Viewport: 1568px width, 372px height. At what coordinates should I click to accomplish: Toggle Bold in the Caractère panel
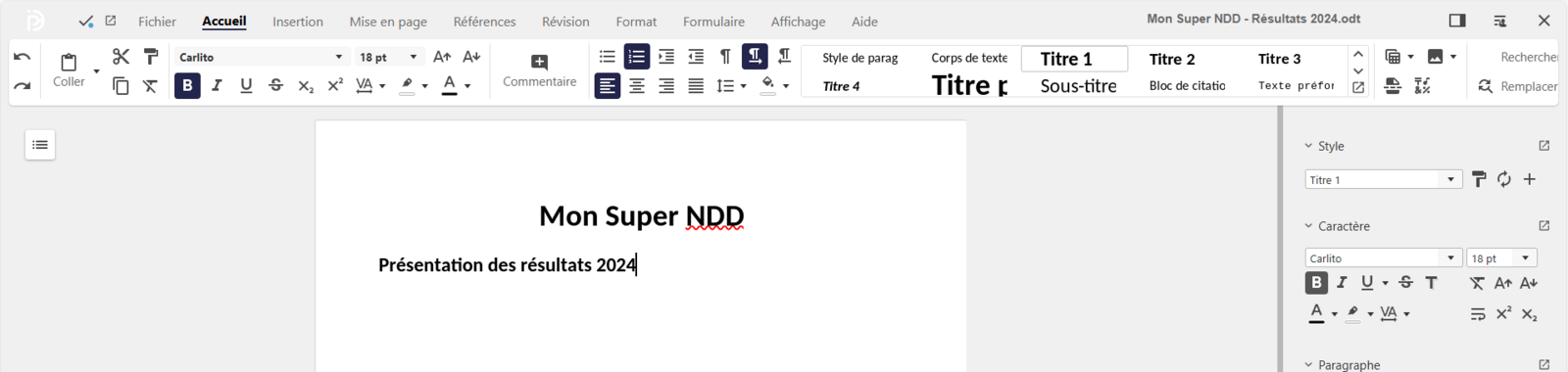tap(1316, 283)
